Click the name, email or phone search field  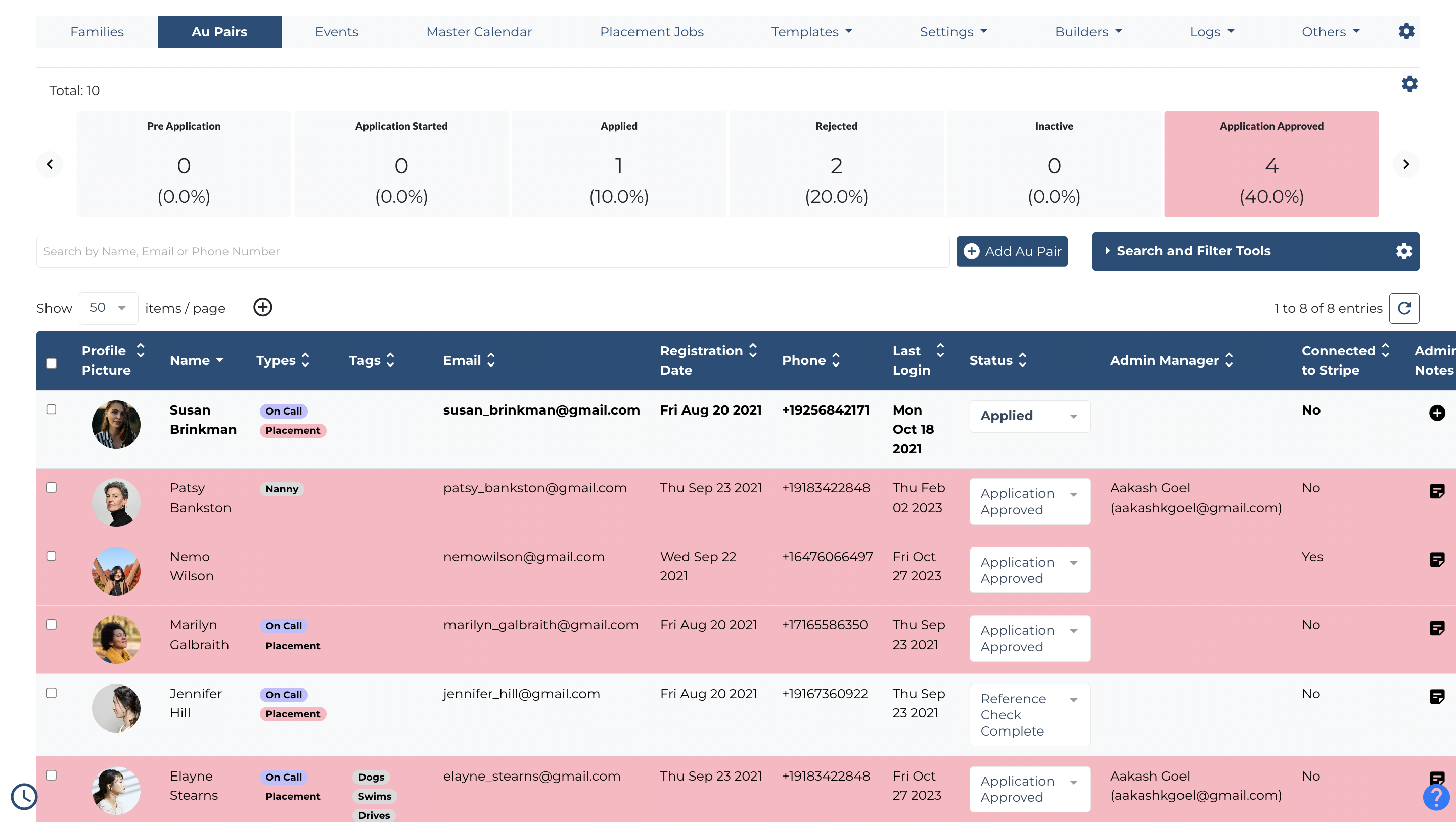[x=492, y=252]
